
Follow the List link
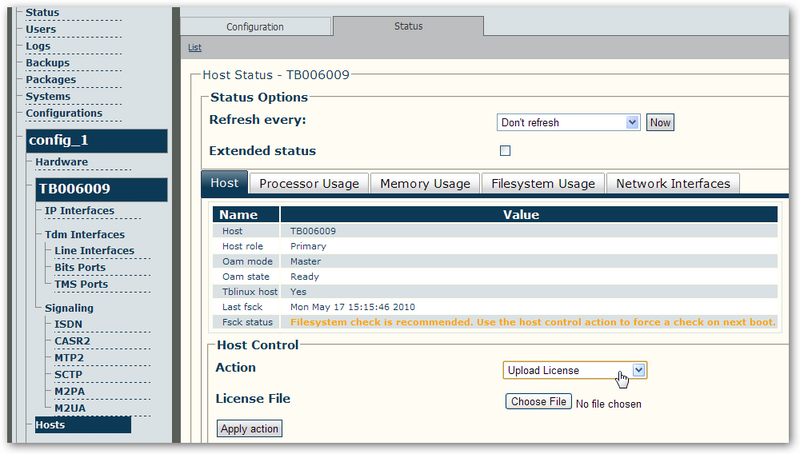194,47
